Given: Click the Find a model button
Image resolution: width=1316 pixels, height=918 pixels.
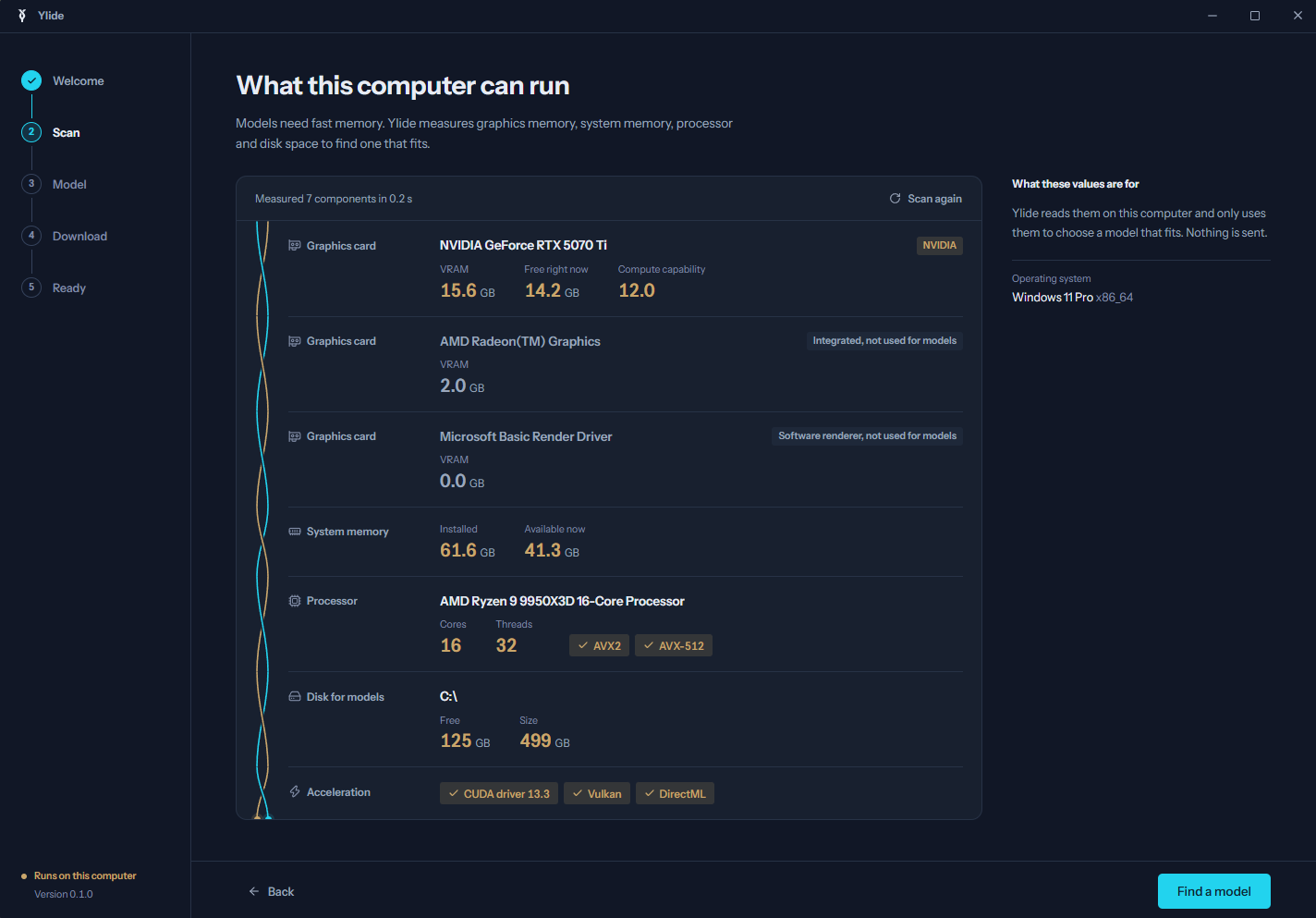Looking at the screenshot, I should click(x=1214, y=891).
